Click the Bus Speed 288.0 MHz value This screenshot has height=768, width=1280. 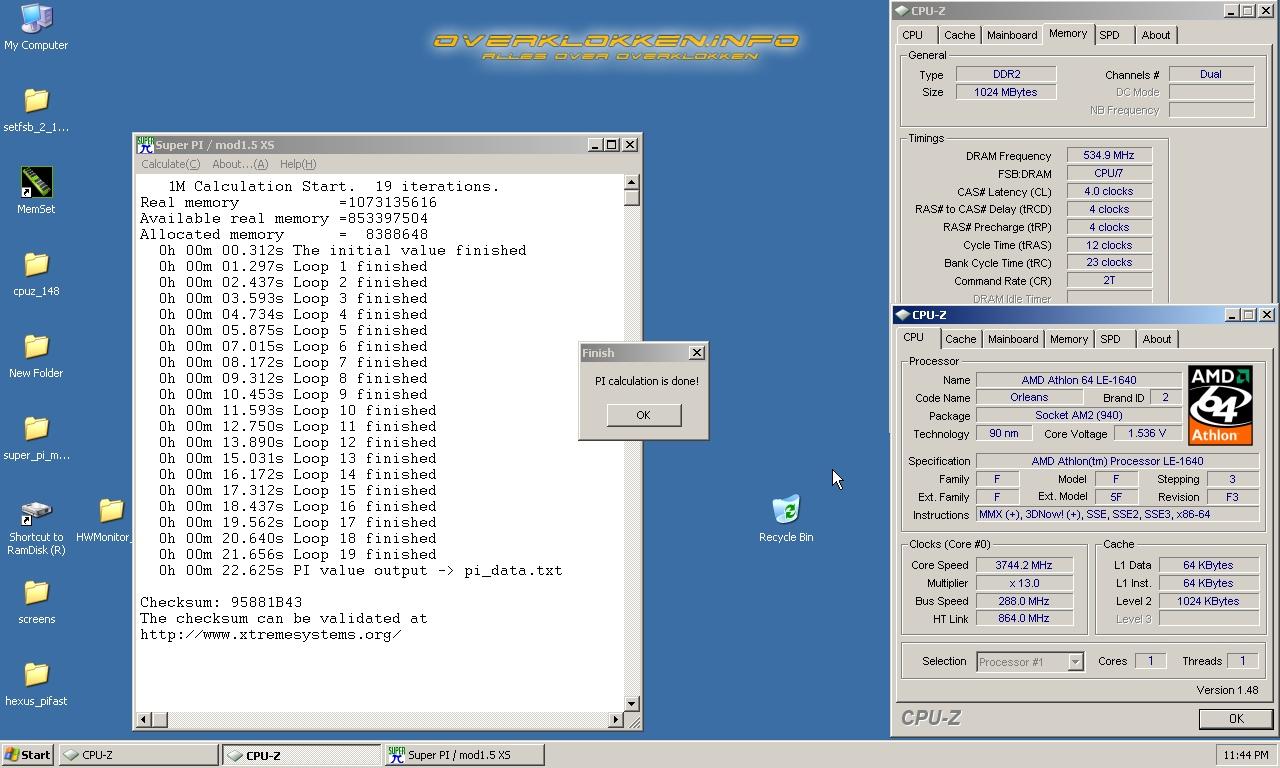click(1024, 601)
